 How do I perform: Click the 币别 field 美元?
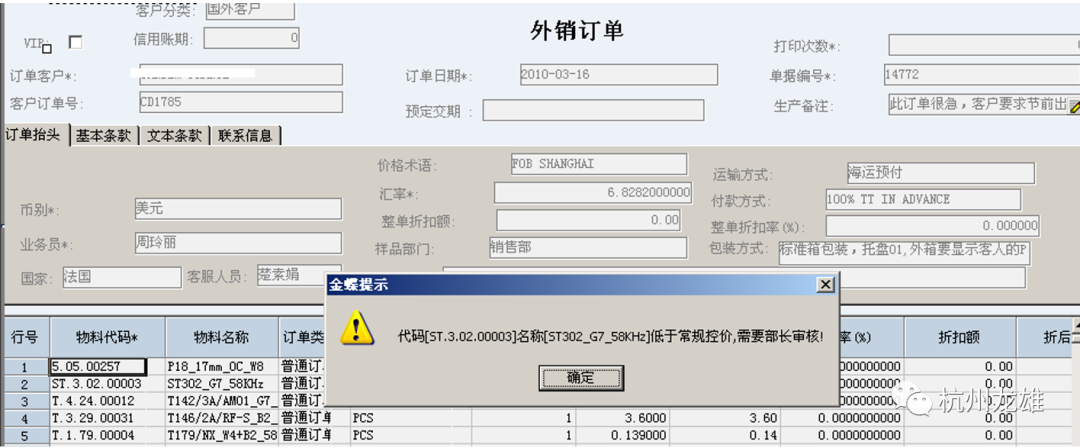238,209
